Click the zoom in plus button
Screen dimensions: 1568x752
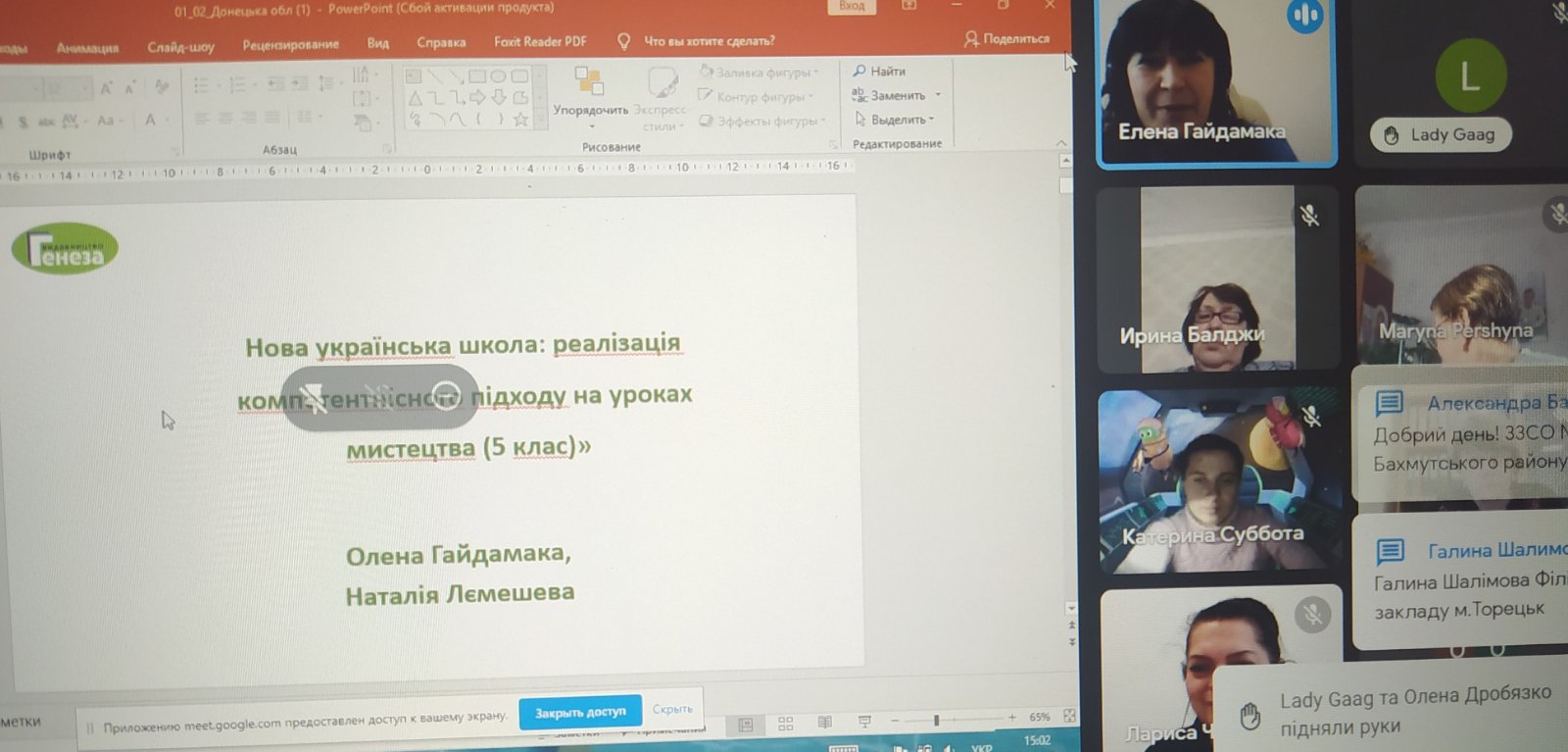click(1012, 718)
